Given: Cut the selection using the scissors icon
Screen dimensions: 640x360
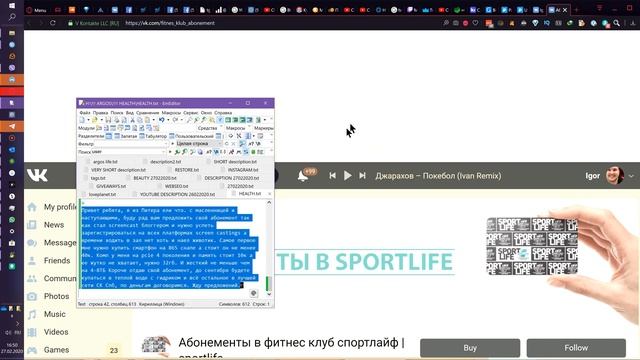Looking at the screenshot, I should click(132, 120).
